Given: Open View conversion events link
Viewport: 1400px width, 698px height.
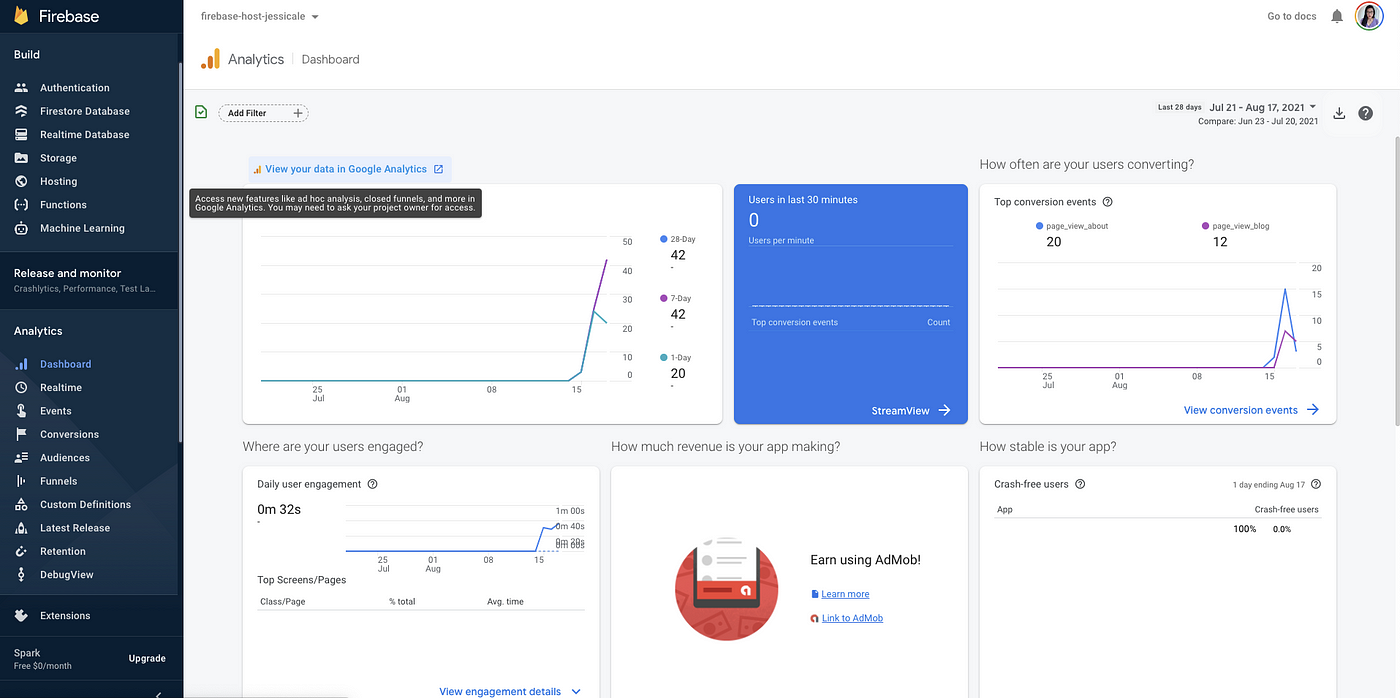Looking at the screenshot, I should [1251, 410].
